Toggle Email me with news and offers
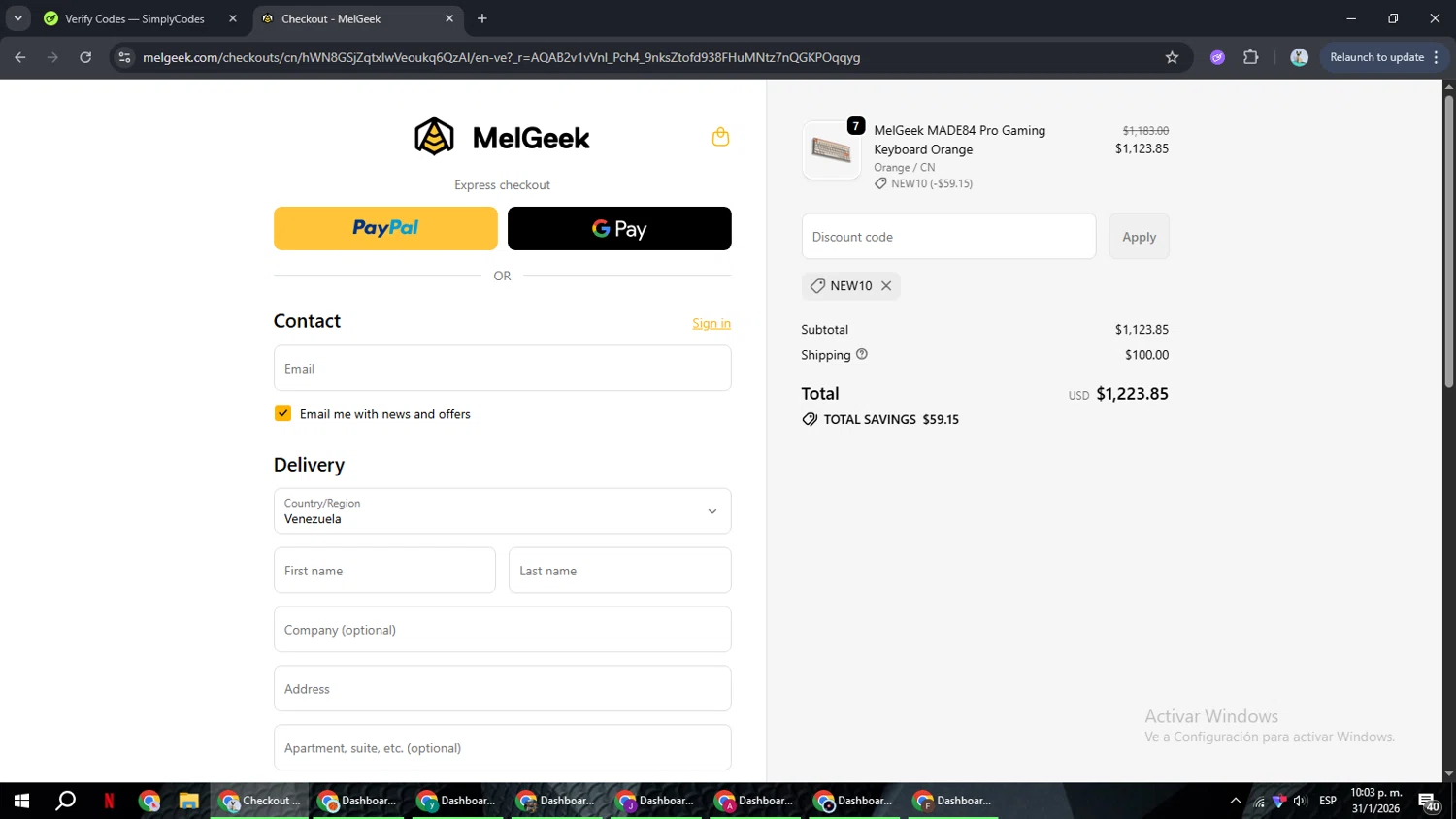This screenshot has height=819, width=1456. coord(282,413)
